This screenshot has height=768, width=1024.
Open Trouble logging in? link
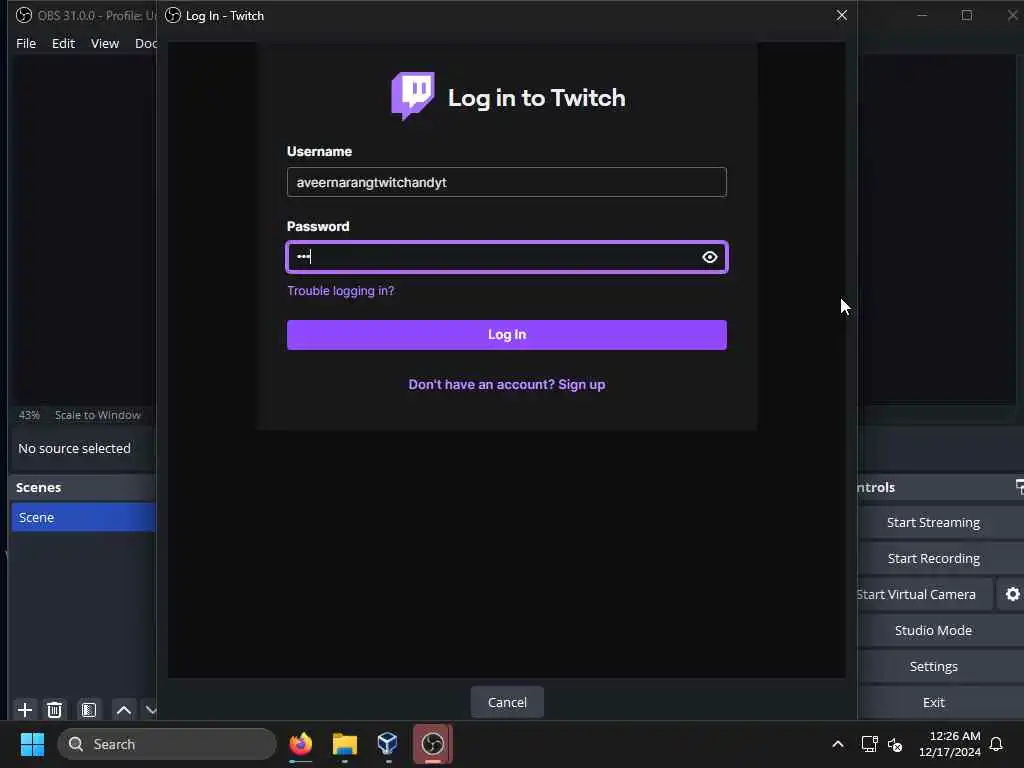click(x=341, y=291)
